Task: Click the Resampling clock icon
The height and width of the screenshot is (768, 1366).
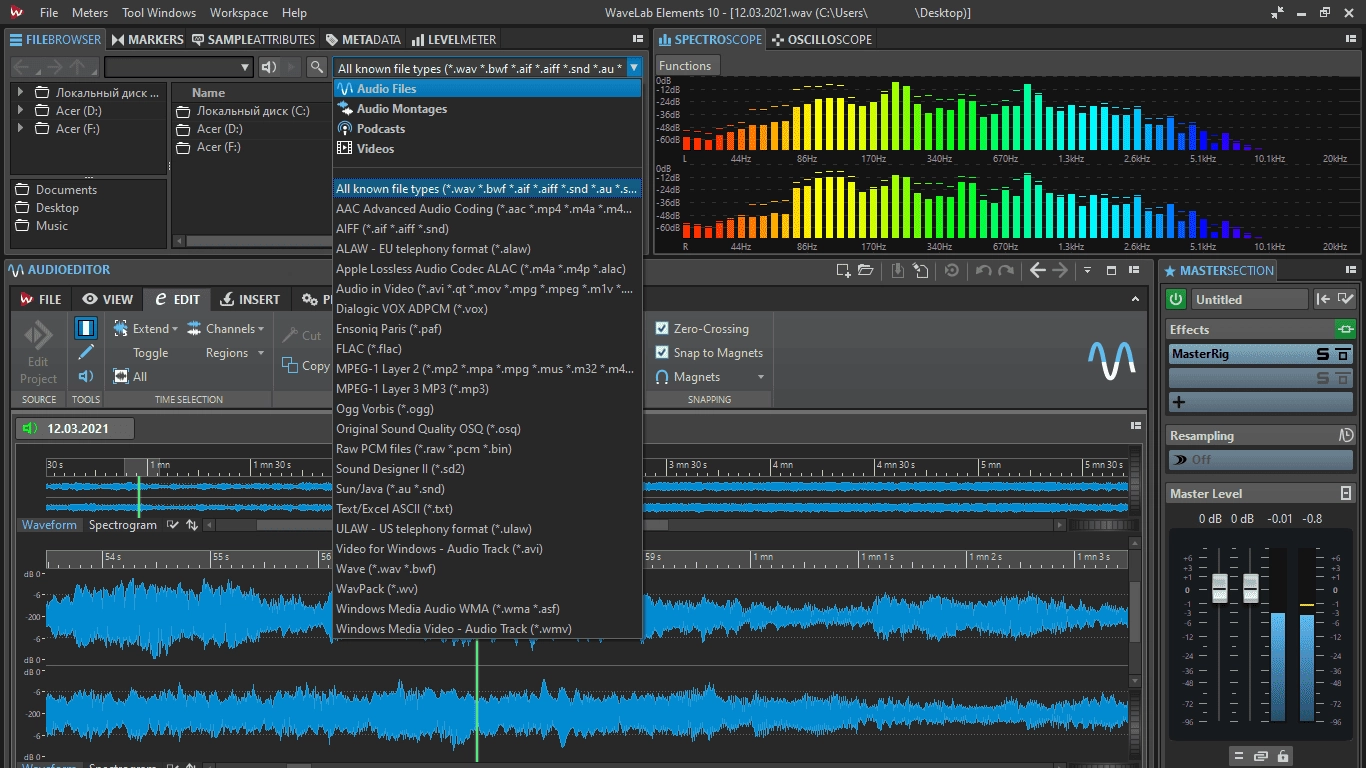Action: point(1346,435)
